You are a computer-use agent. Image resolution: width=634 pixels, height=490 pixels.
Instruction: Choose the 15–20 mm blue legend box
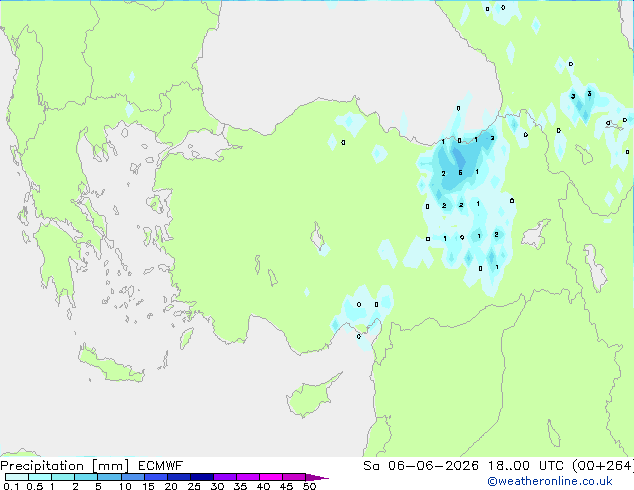pos(155,477)
